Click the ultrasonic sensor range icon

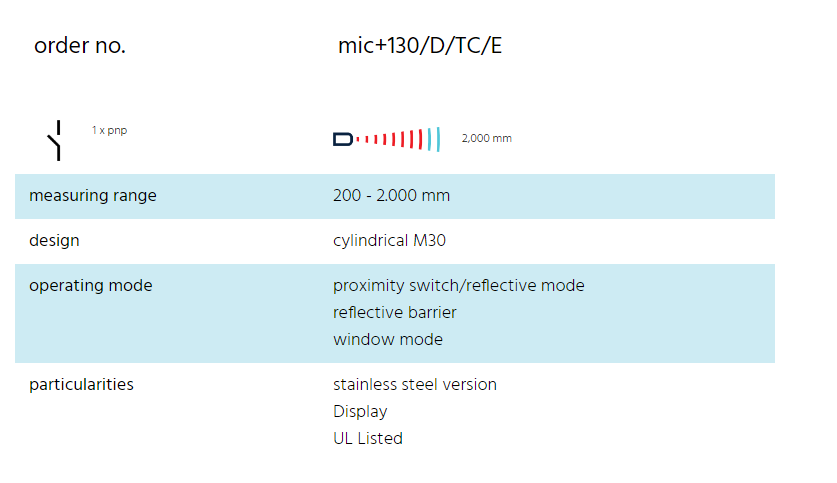(387, 139)
